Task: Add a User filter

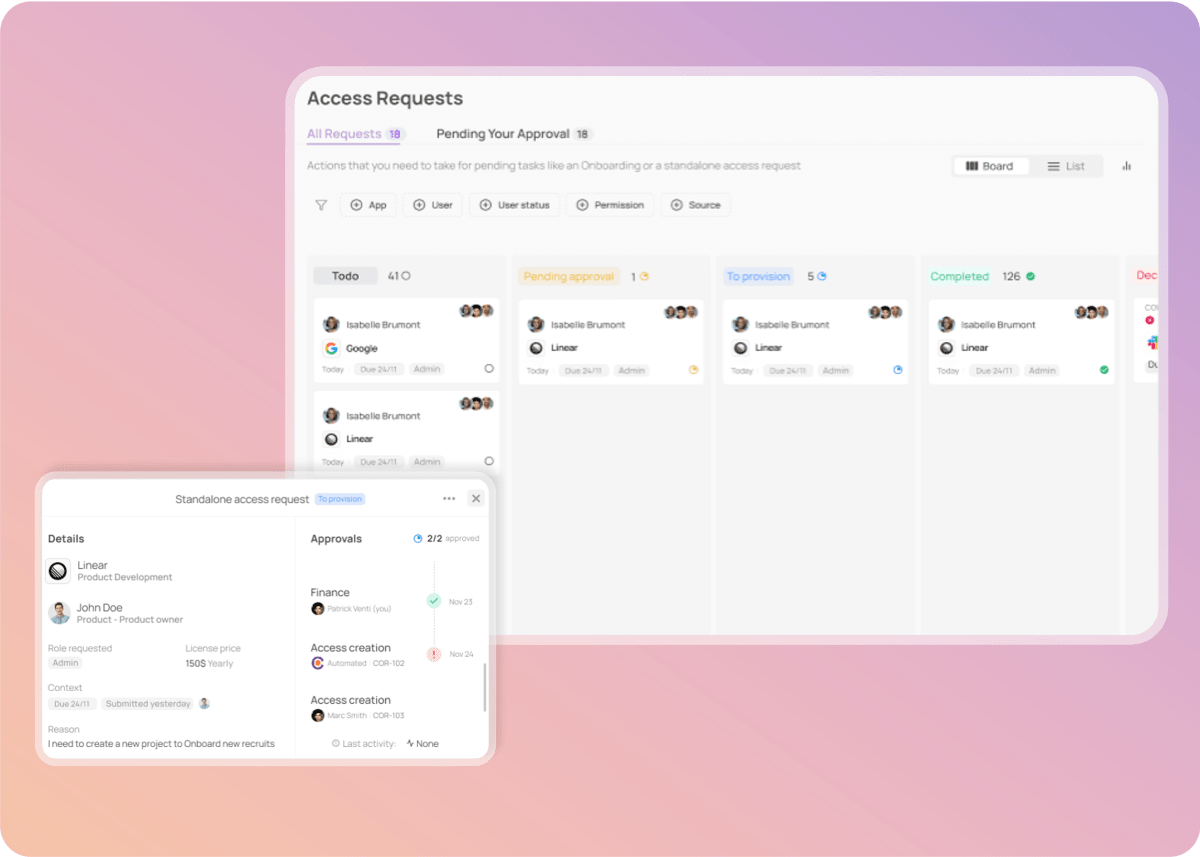Action: pos(433,205)
